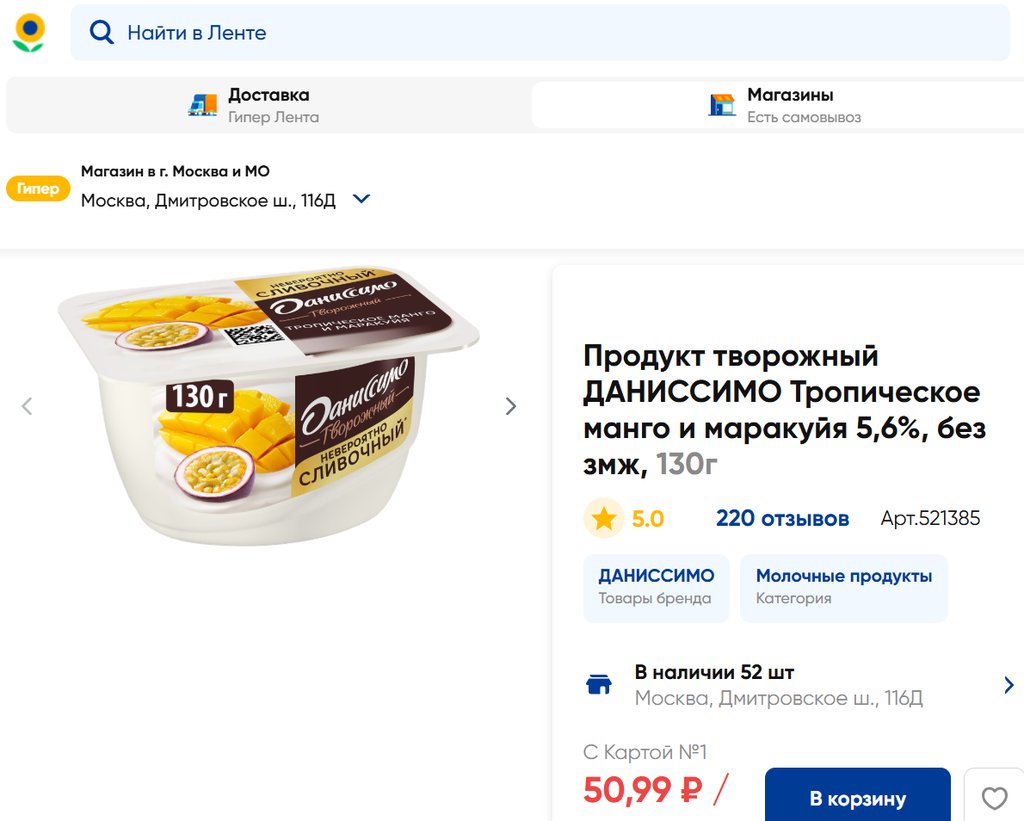Show previous product image
The image size is (1024, 821).
pyautogui.click(x=27, y=406)
